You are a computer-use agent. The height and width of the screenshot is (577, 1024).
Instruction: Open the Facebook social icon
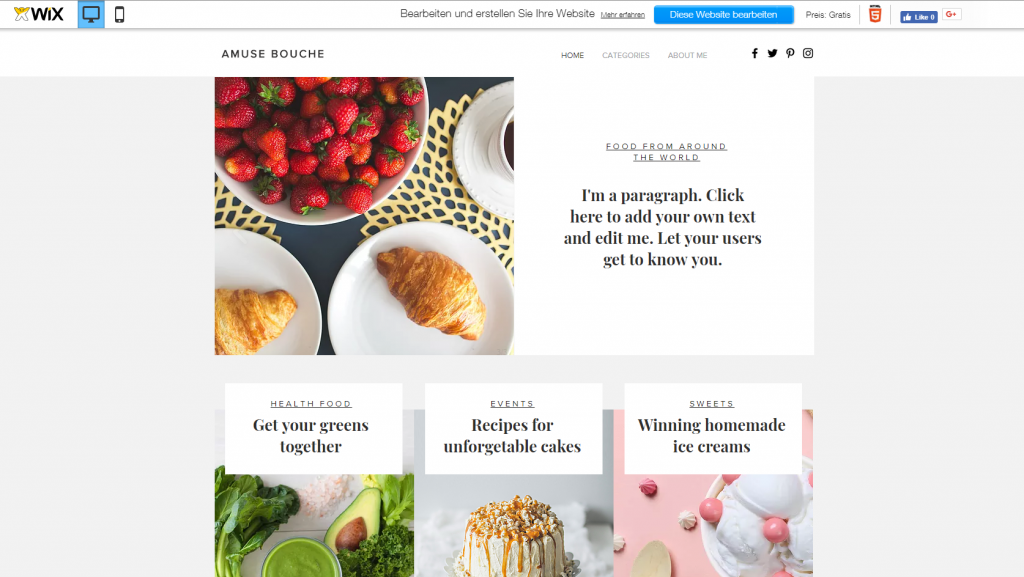point(754,54)
